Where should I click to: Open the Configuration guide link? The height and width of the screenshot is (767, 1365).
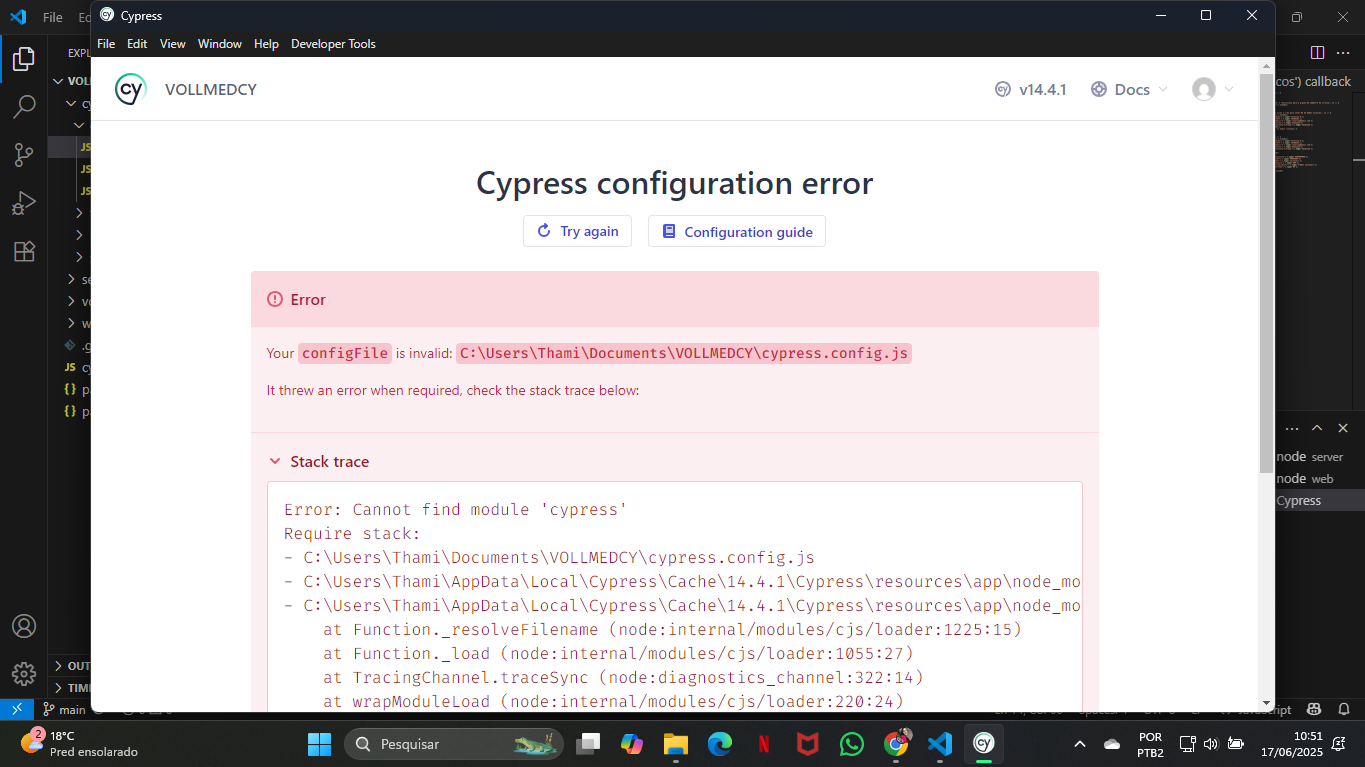tap(737, 231)
